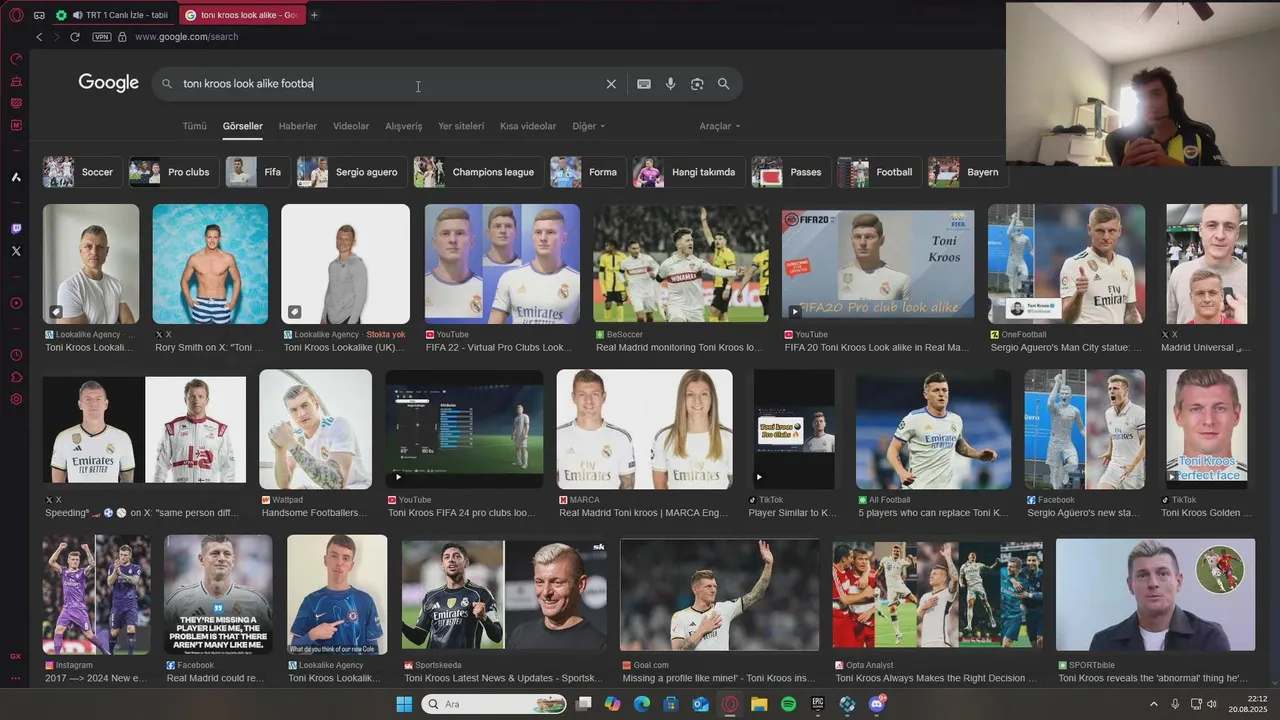Screen dimensions: 1280x720
Task: Open History clock icon in sidebar
Action: (x=16, y=355)
